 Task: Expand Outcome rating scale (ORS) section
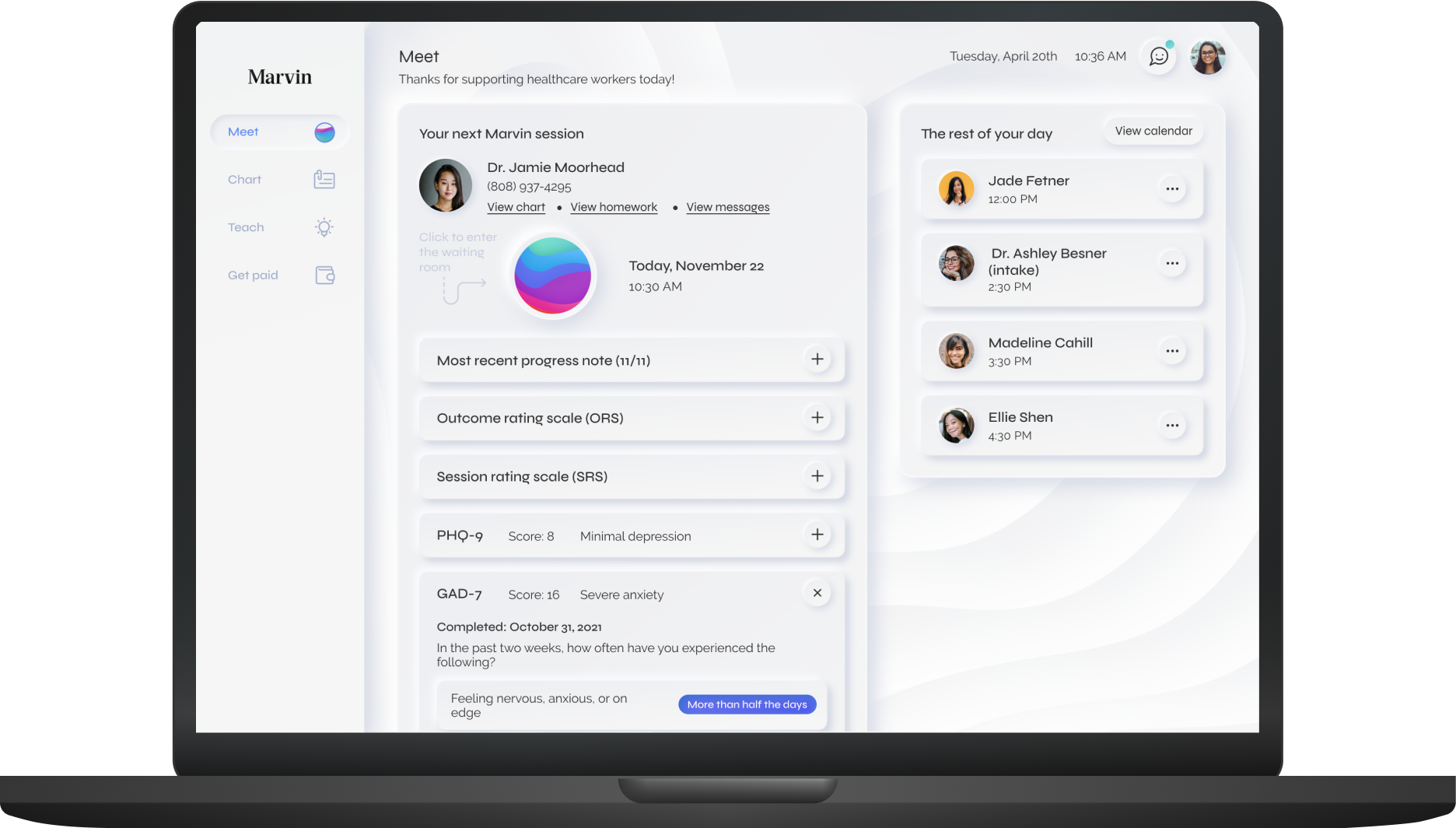(817, 418)
